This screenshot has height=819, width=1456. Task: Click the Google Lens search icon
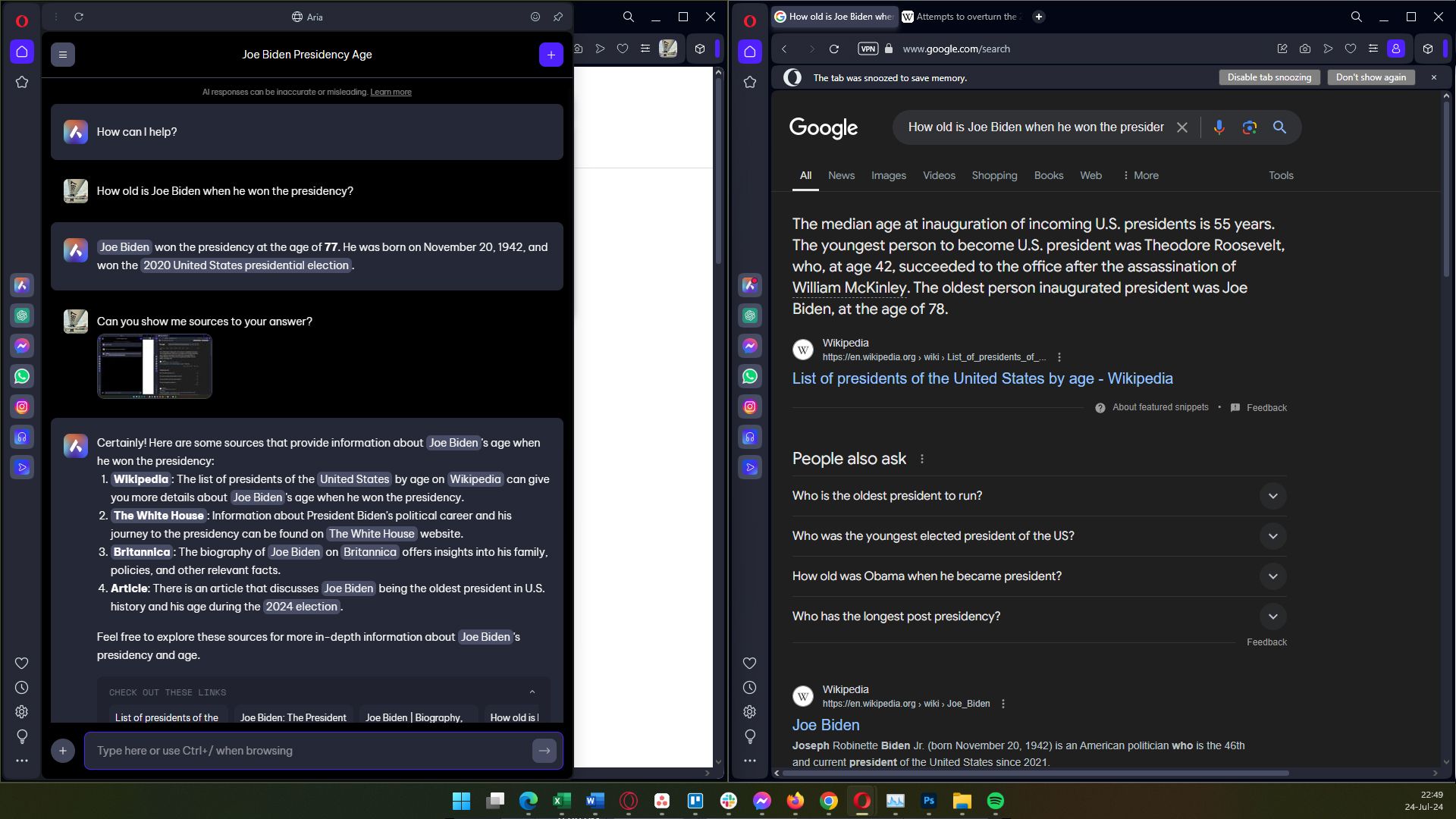[1249, 127]
